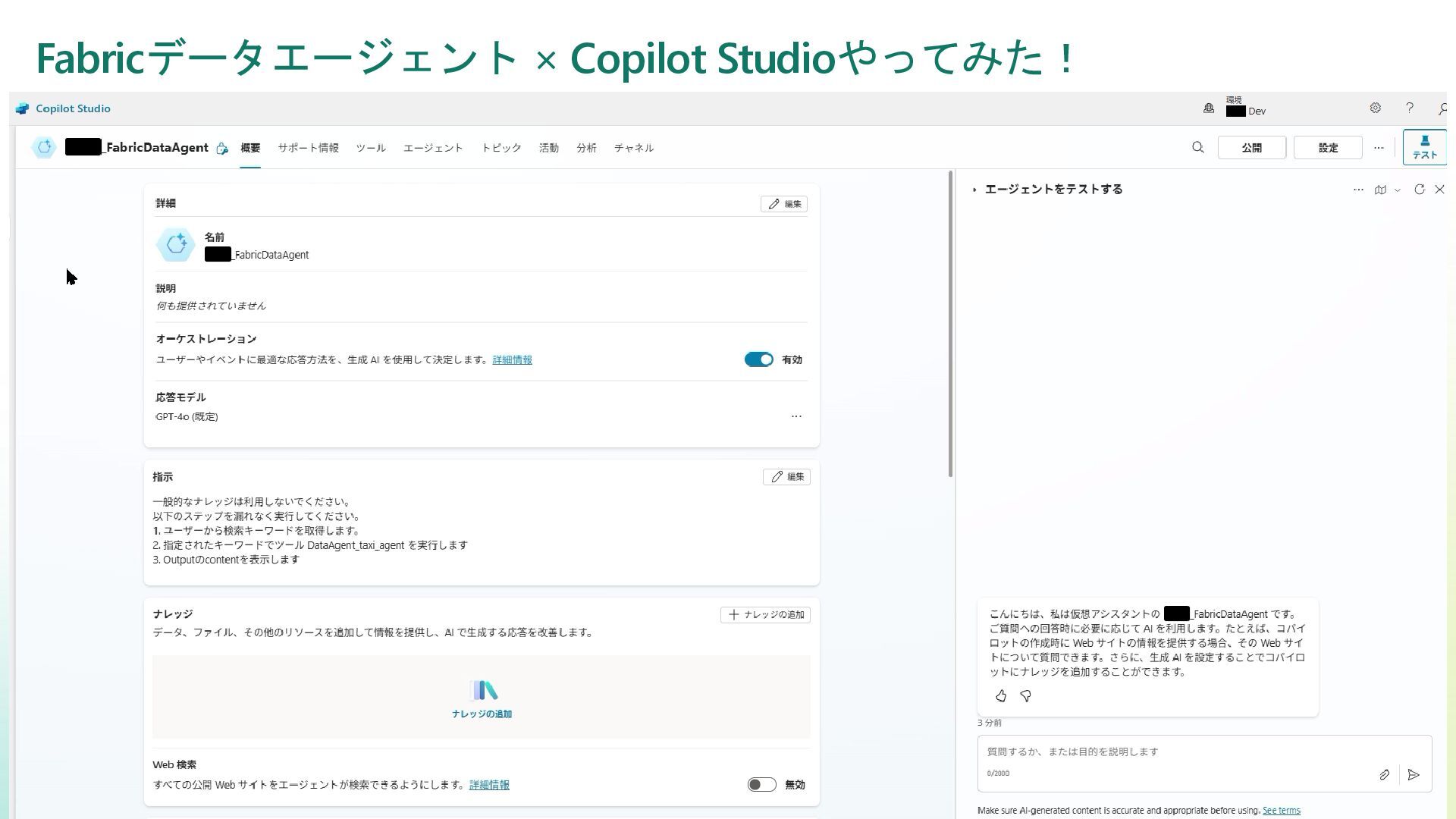This screenshot has width=1456, height=819.
Task: Open the environment picker icon
Action: [1209, 108]
